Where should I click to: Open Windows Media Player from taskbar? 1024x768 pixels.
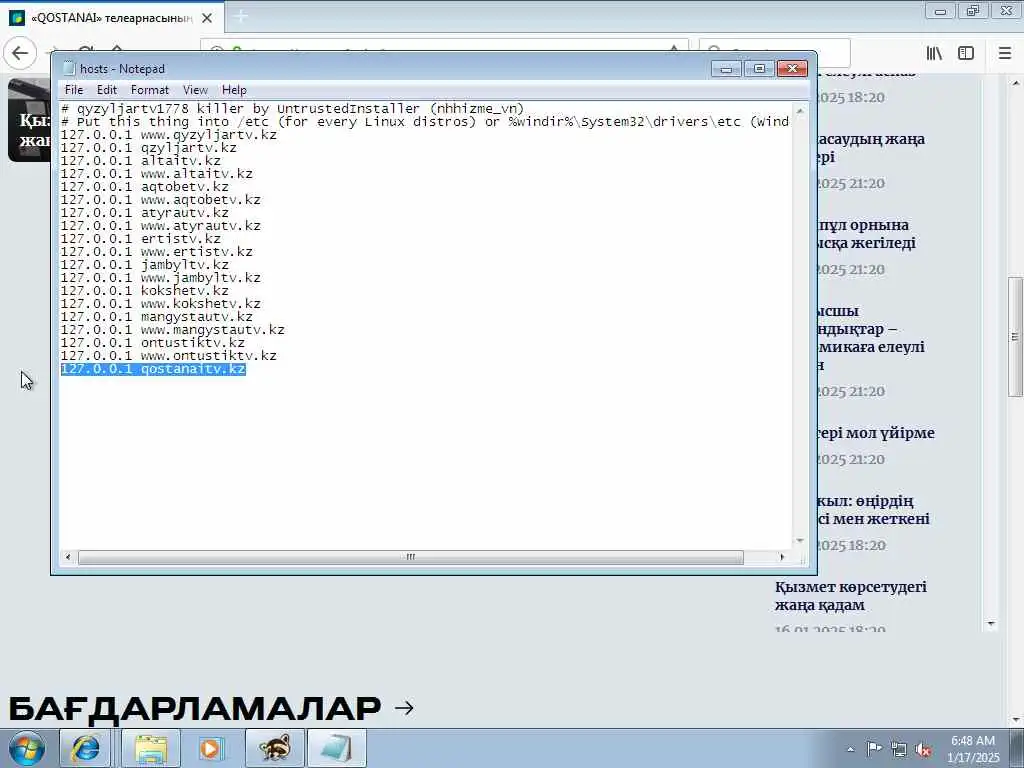[x=210, y=748]
